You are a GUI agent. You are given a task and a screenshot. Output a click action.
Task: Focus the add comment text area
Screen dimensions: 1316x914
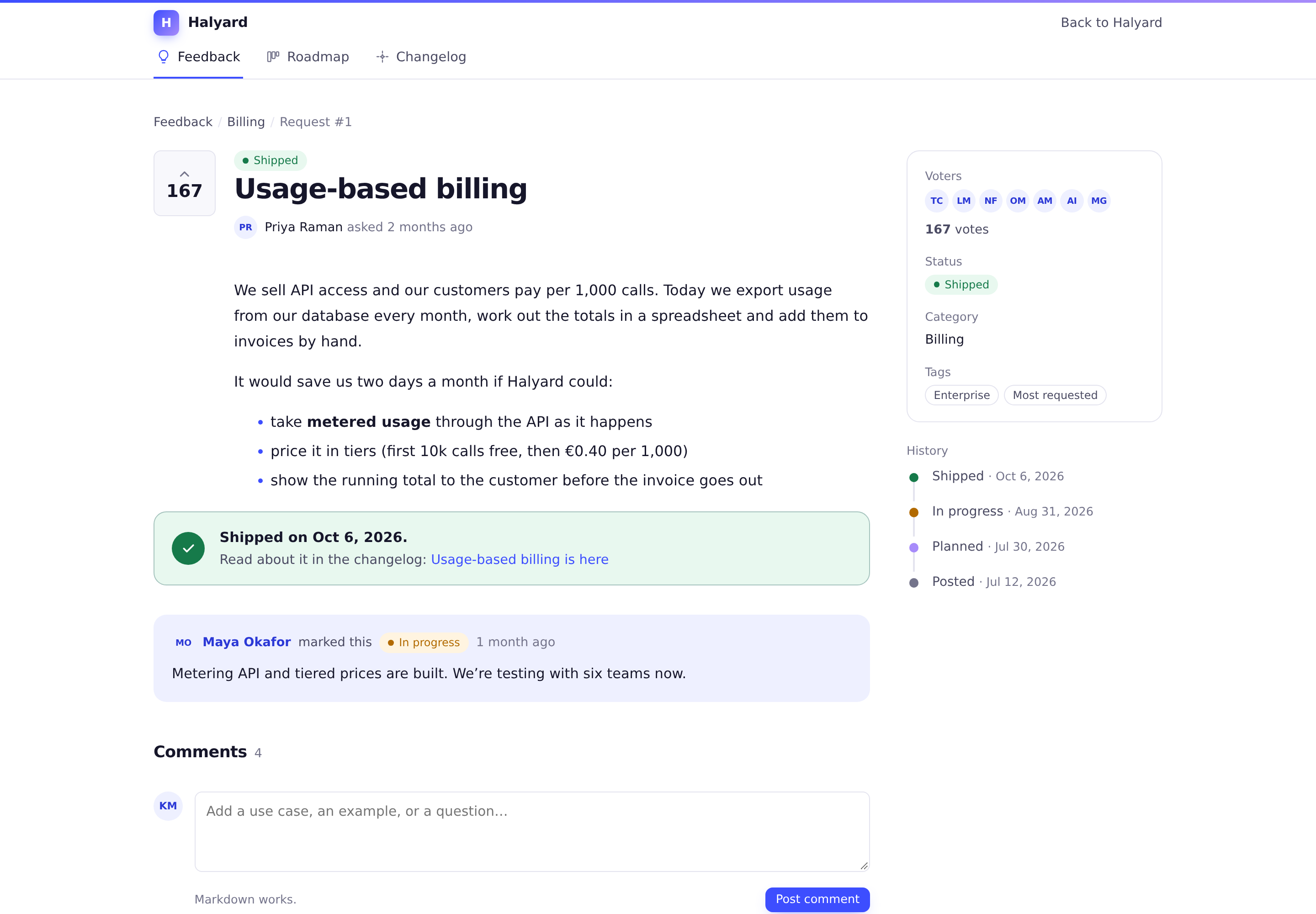click(x=532, y=832)
